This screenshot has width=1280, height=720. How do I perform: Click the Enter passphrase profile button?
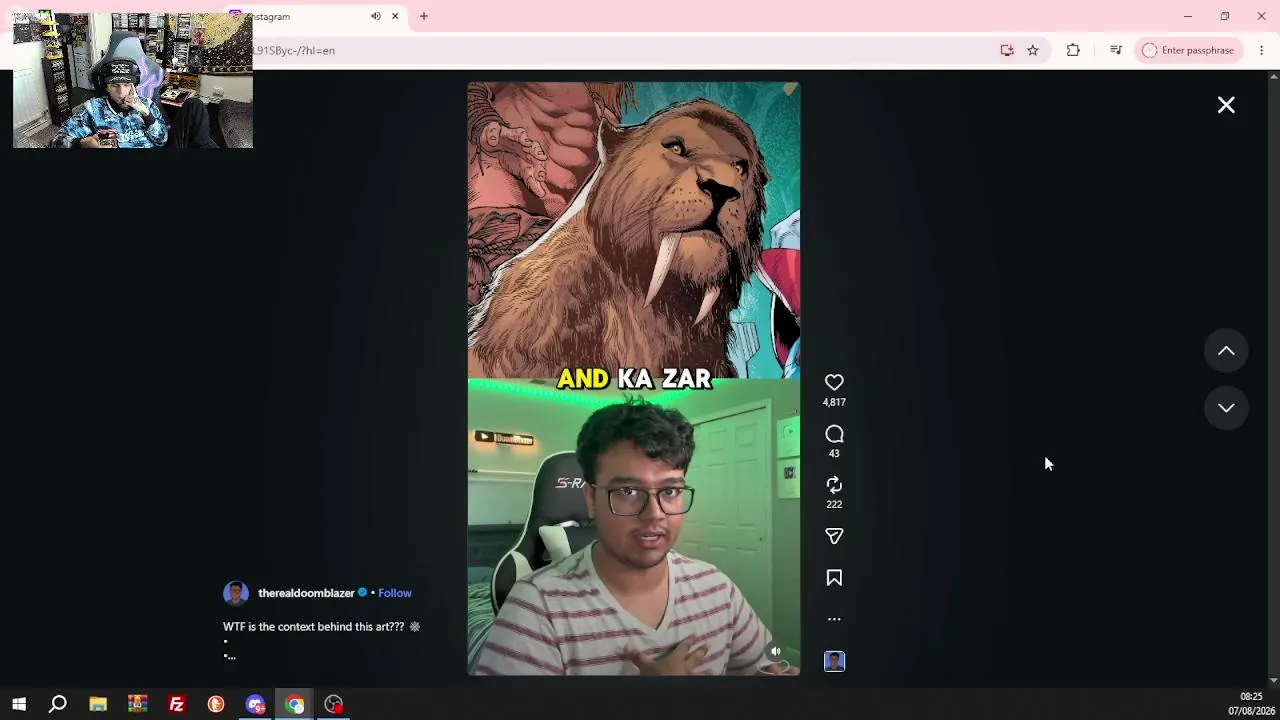coord(1188,50)
